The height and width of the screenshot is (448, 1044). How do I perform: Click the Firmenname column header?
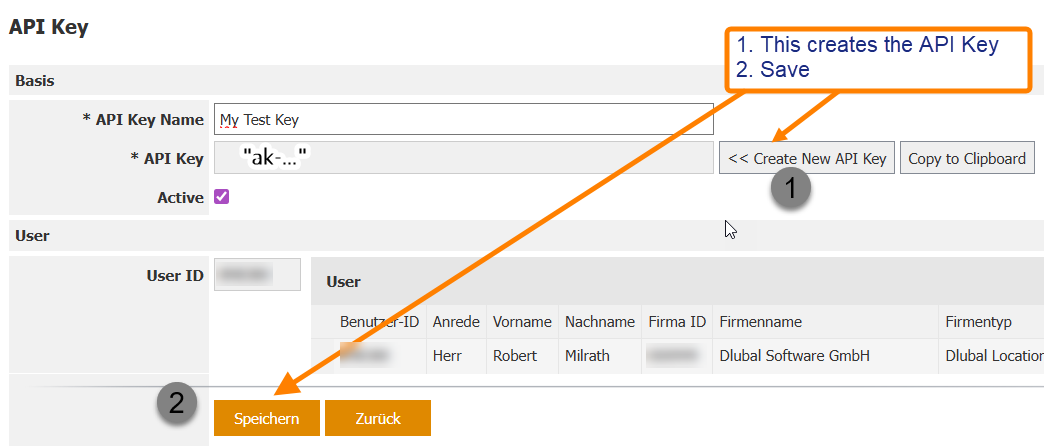760,322
